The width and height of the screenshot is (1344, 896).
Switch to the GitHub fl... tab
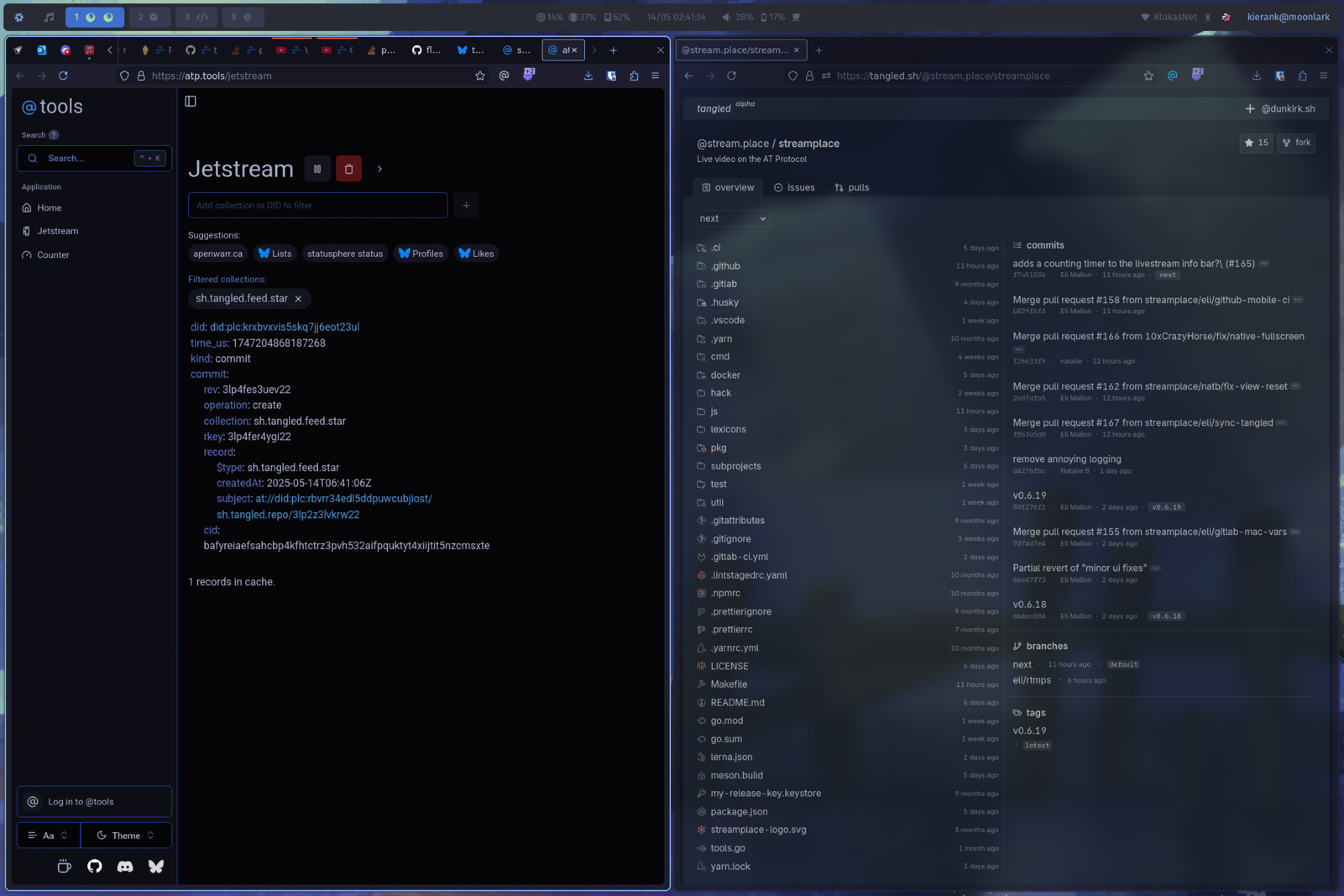pos(427,50)
